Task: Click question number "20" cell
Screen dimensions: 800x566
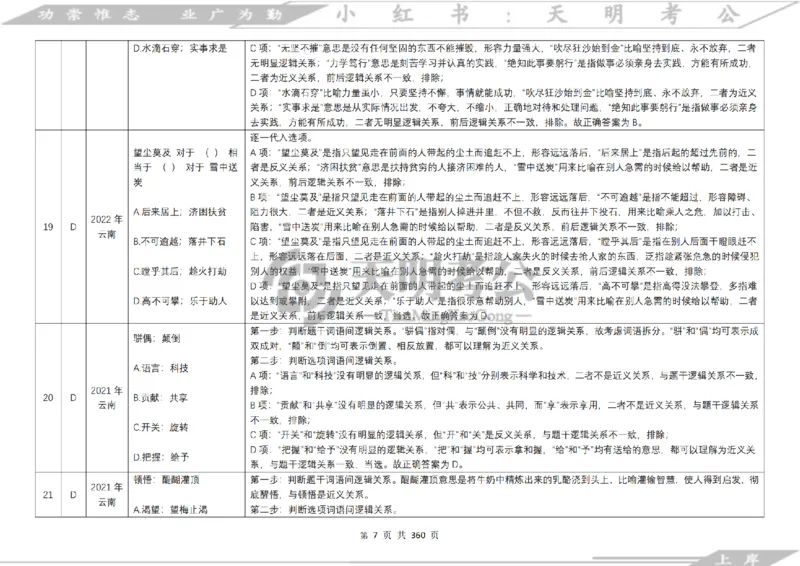Action: click(x=48, y=398)
